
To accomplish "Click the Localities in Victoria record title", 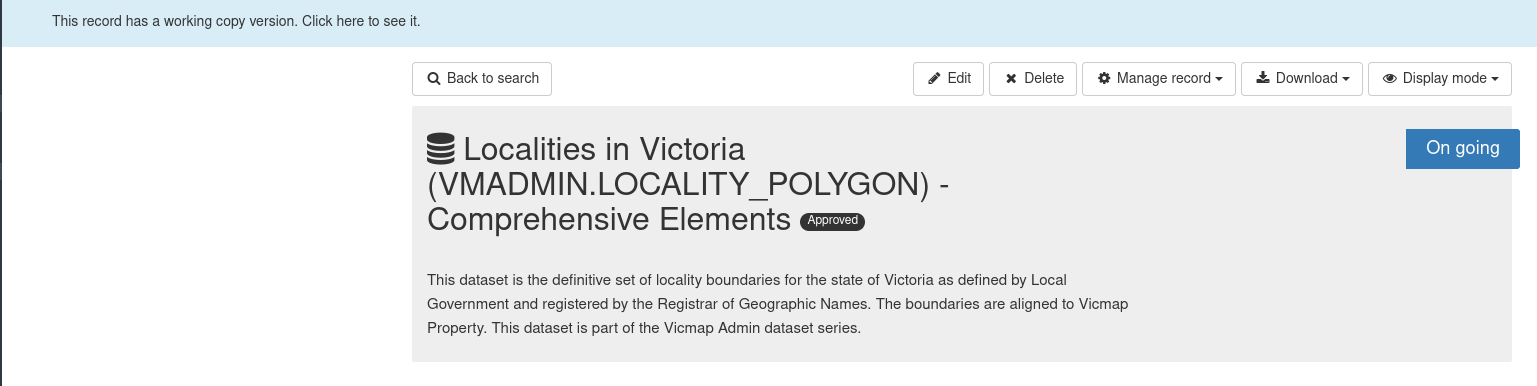I will pos(688,184).
